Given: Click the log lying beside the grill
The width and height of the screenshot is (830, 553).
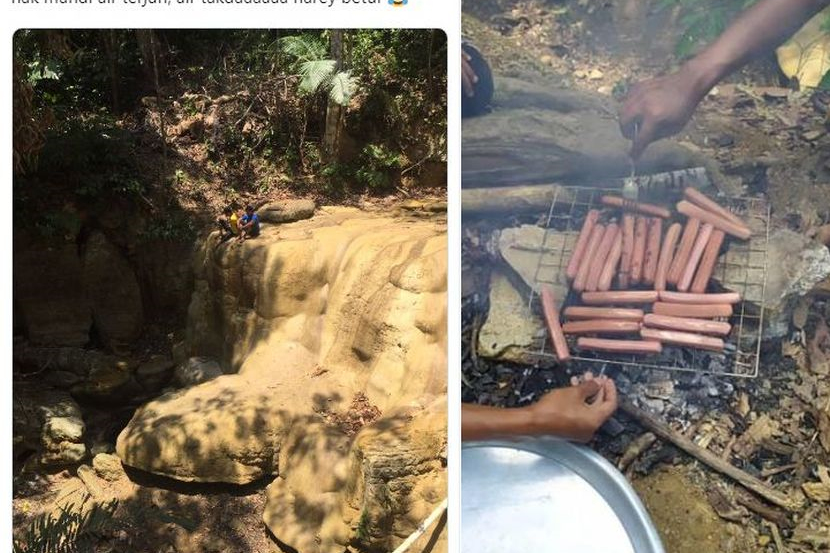Looking at the screenshot, I should point(512,198).
